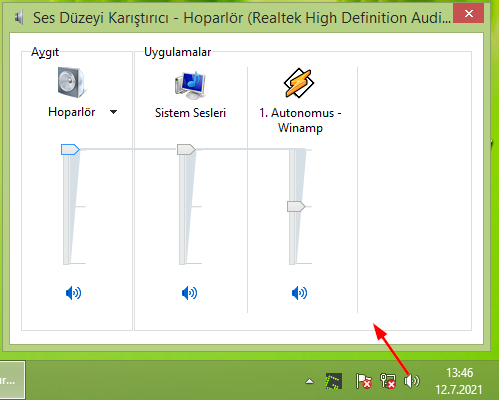Click the Sistem Sesleri computer icon
Image resolution: width=499 pixels, height=400 pixels.
[x=190, y=85]
